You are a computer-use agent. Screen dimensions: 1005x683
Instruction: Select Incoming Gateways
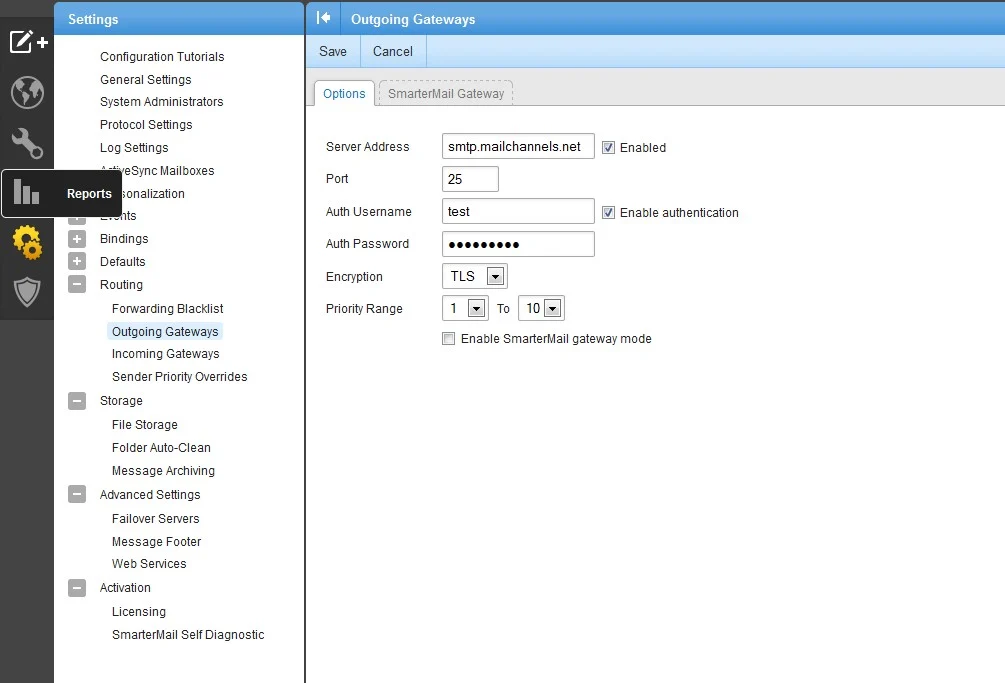pyautogui.click(x=165, y=354)
